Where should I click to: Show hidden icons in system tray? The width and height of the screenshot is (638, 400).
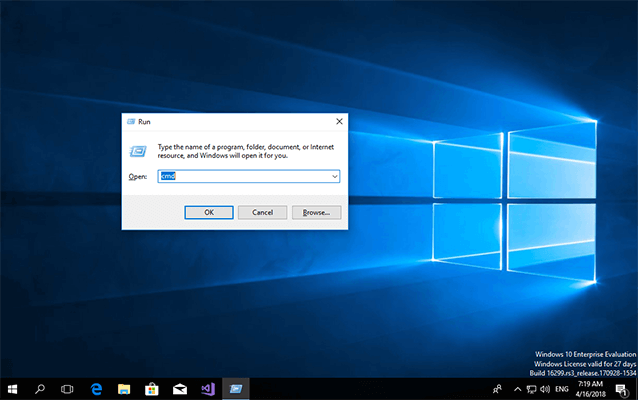coord(516,388)
